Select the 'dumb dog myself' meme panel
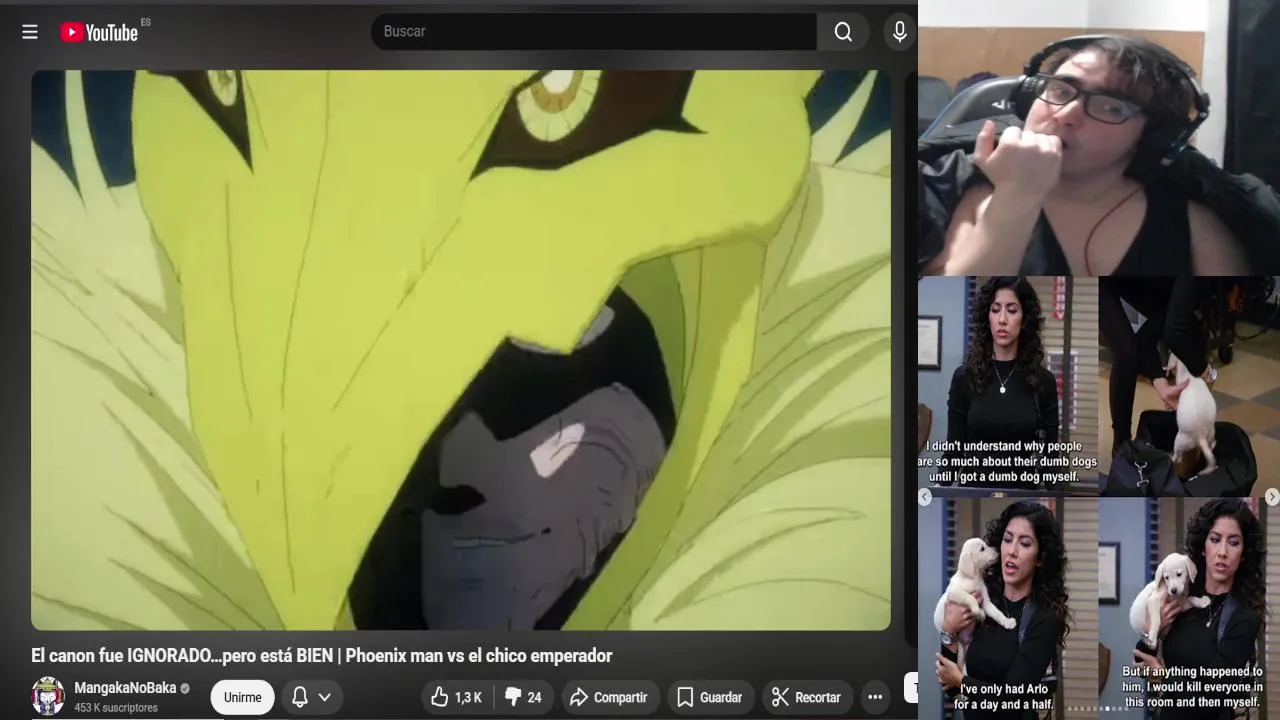 (x=1008, y=386)
